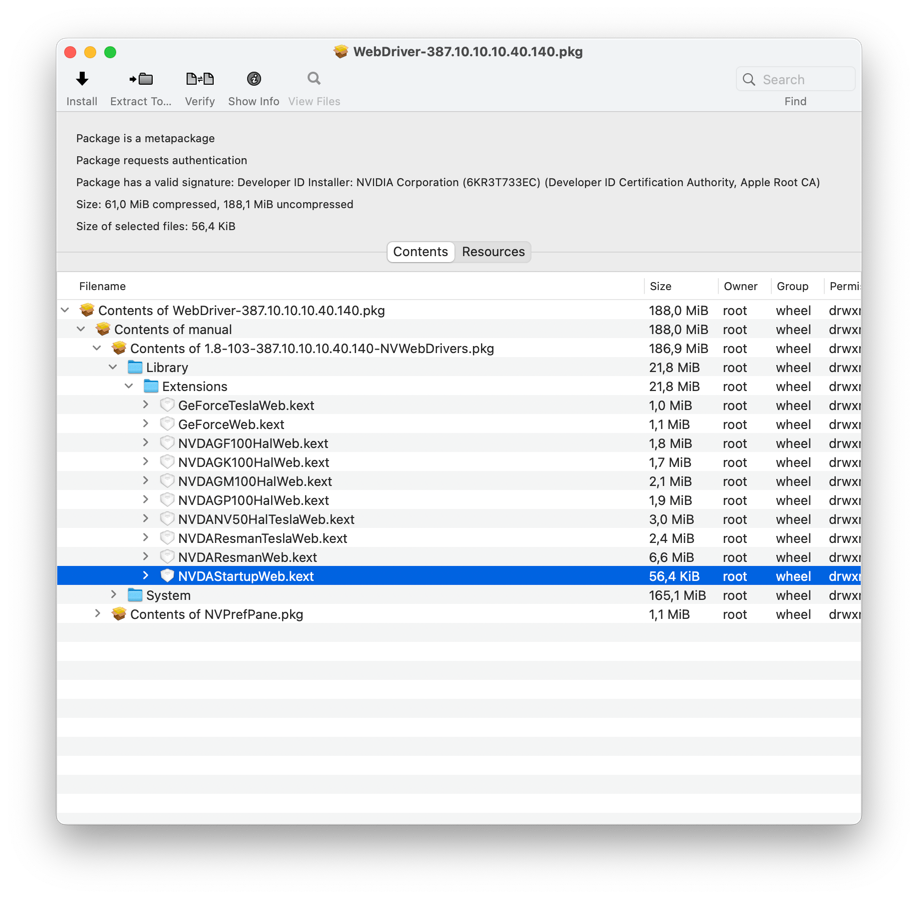The height and width of the screenshot is (899, 918).
Task: Click the kext icon of NVDAGK100HalWeb.kext
Action: [167, 462]
